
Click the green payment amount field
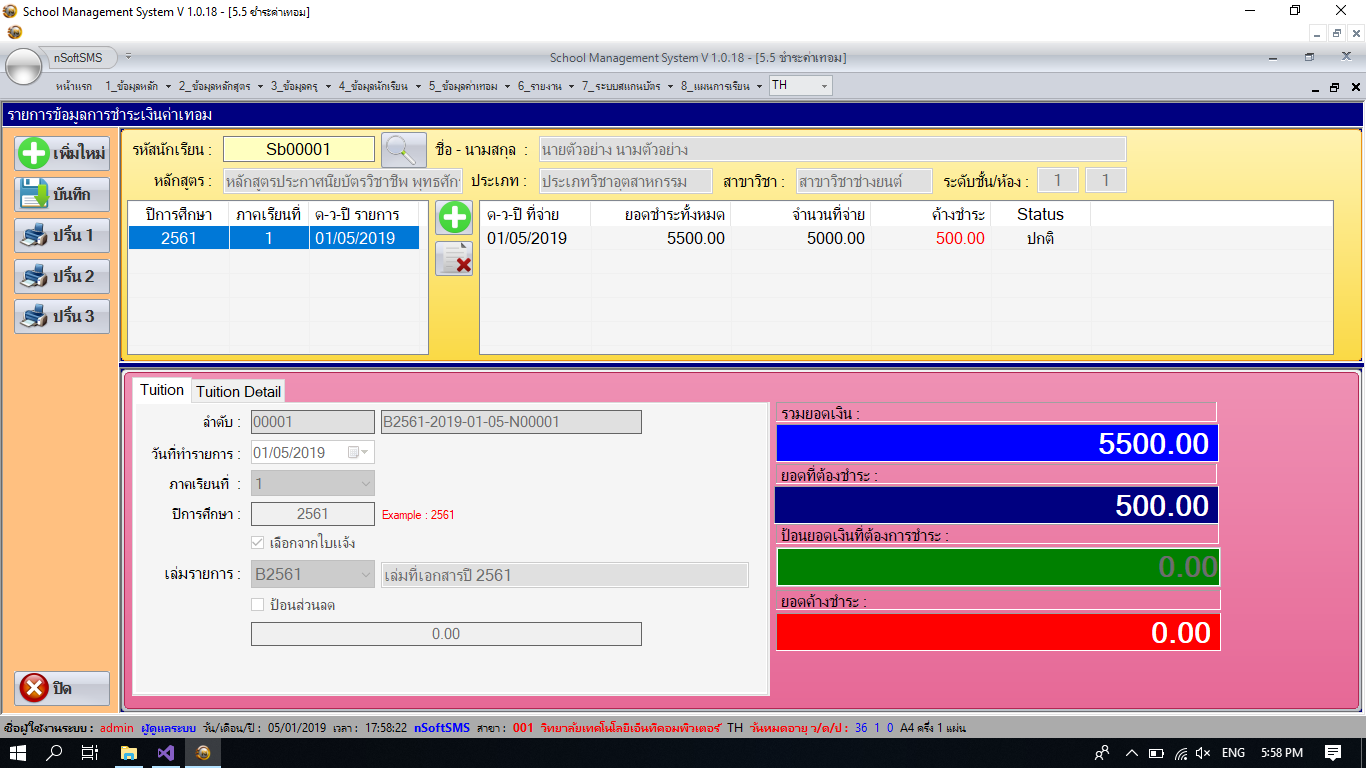pyautogui.click(x=998, y=567)
